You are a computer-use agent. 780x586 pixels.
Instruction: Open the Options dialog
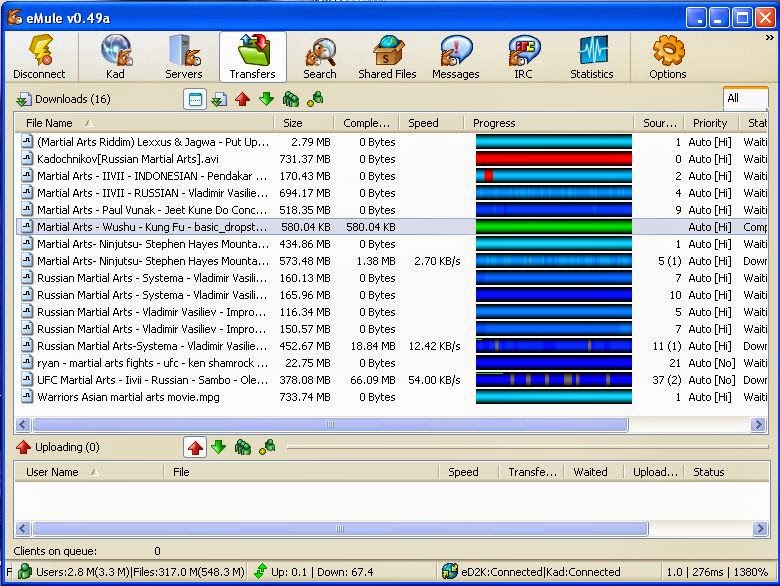tap(668, 57)
